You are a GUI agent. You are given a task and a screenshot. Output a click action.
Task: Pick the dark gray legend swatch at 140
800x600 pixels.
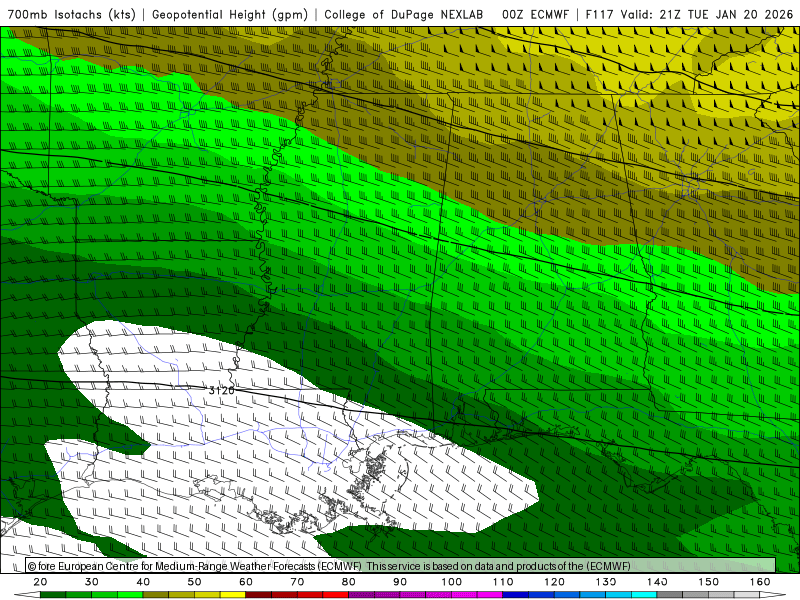(669, 595)
